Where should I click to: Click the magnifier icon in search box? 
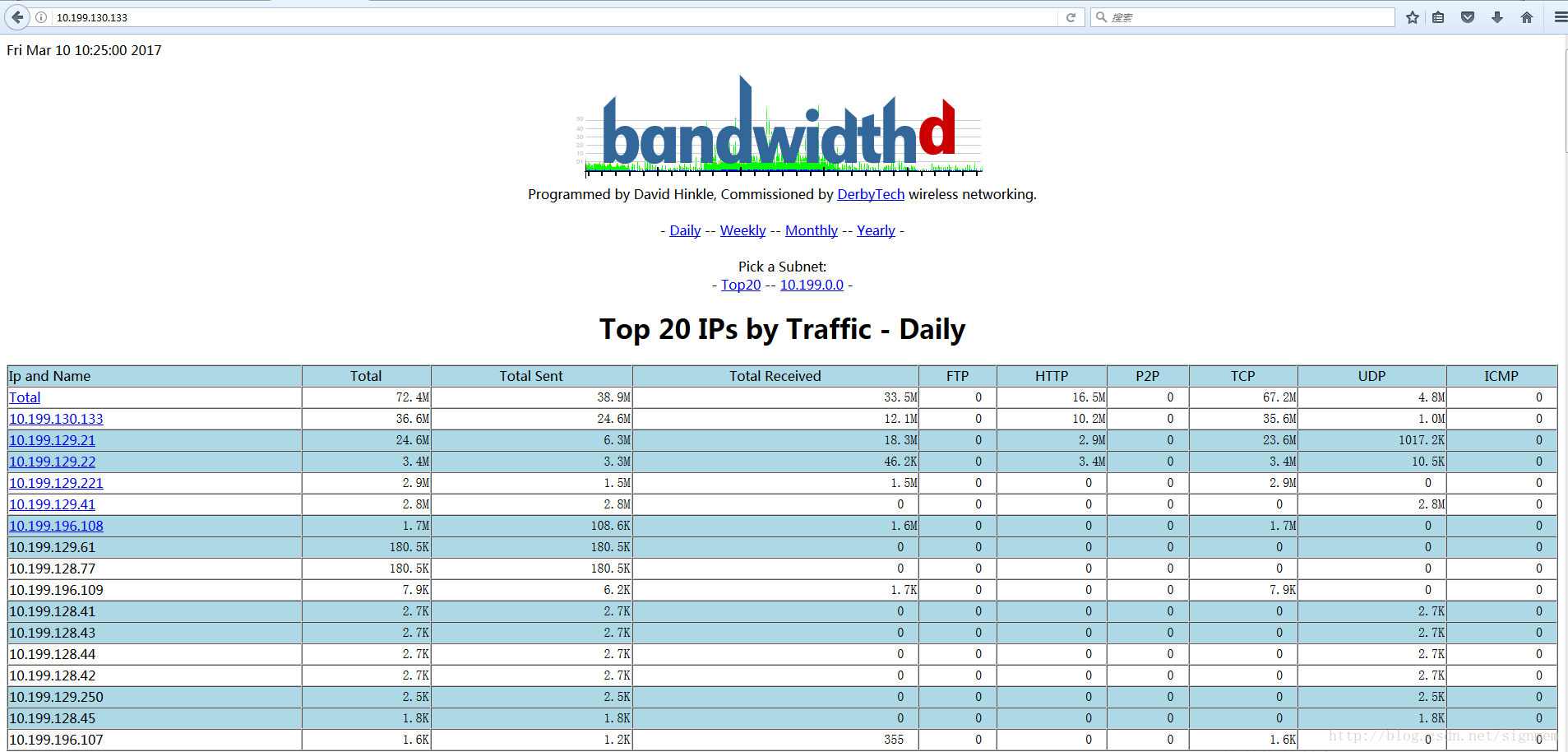[1101, 17]
